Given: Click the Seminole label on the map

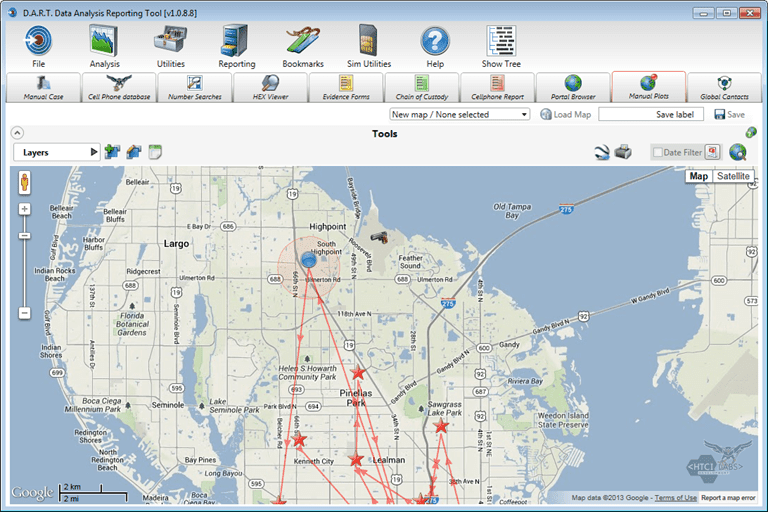Looking at the screenshot, I should point(168,405).
